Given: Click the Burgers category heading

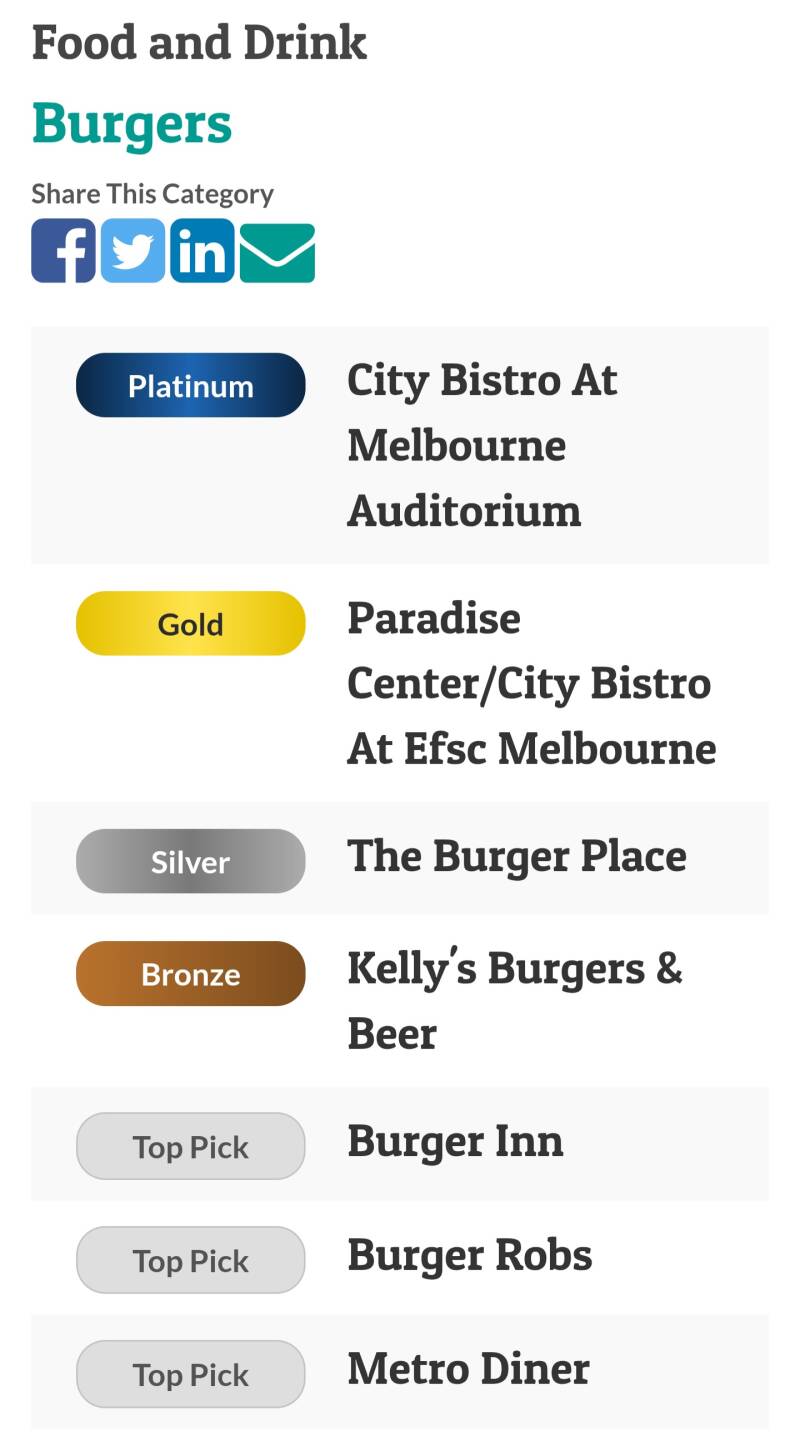Looking at the screenshot, I should [x=132, y=125].
